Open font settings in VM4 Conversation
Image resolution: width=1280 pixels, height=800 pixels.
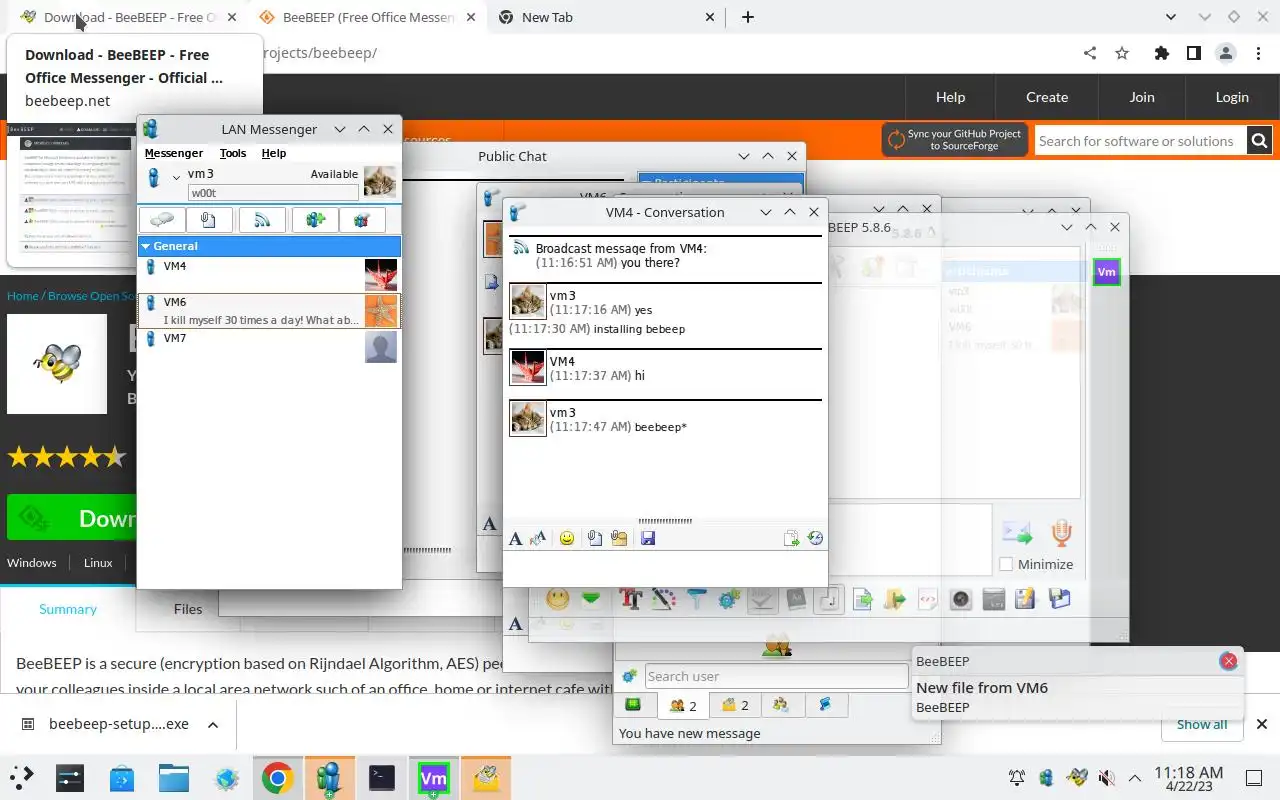[x=515, y=539]
